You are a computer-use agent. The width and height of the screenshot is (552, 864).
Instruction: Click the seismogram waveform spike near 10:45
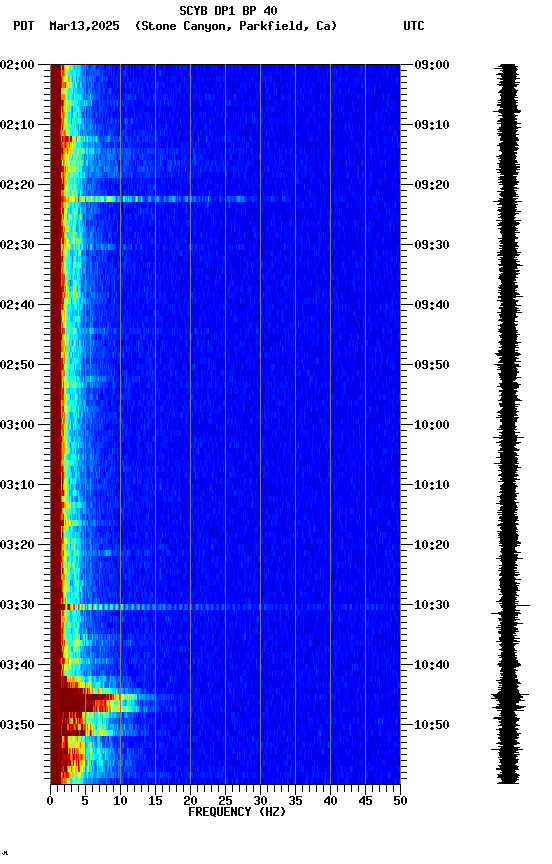(510, 697)
